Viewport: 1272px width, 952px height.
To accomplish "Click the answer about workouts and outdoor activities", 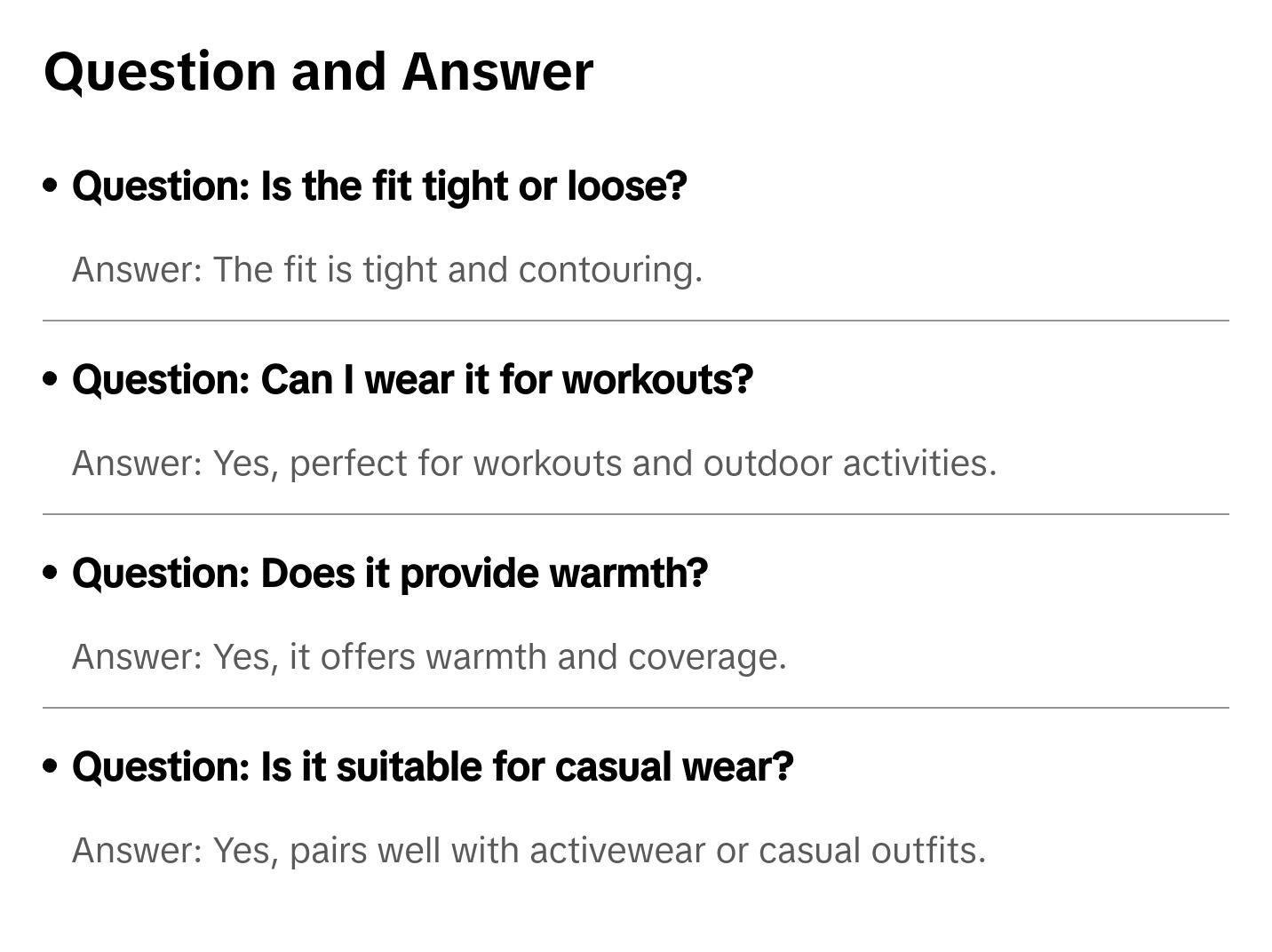I will 534,464.
